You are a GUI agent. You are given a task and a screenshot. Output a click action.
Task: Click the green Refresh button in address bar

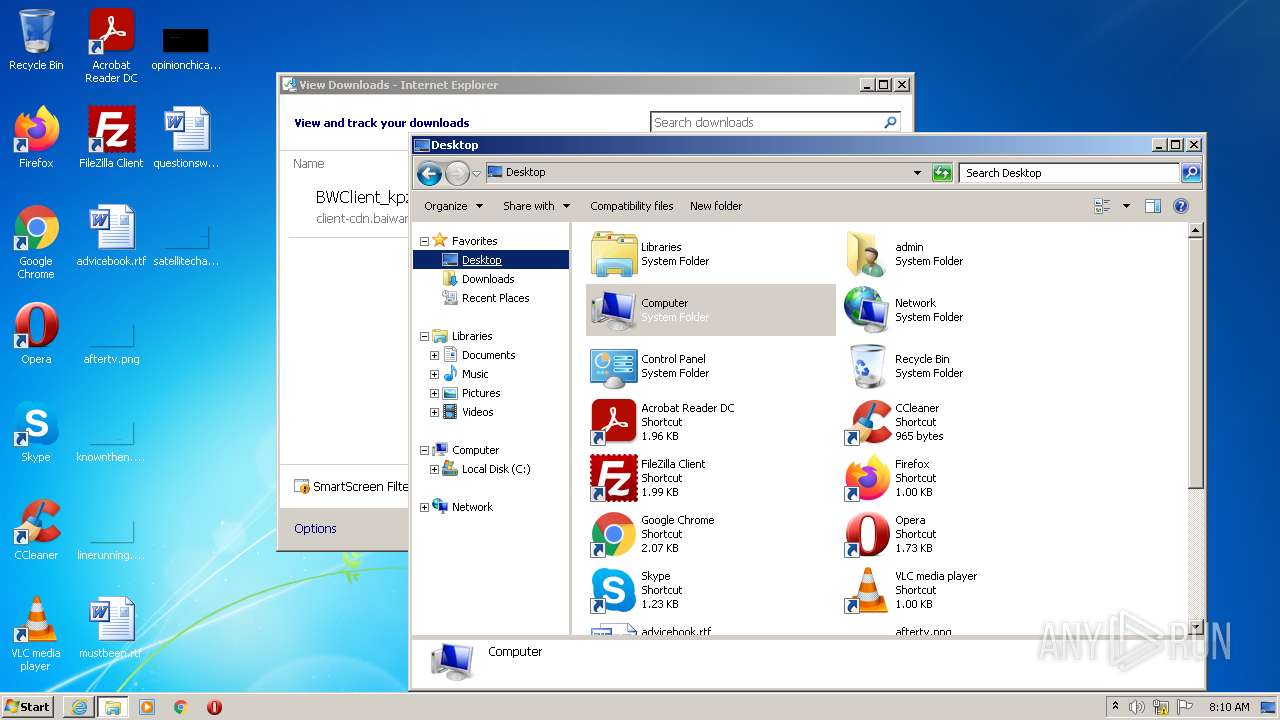(942, 173)
